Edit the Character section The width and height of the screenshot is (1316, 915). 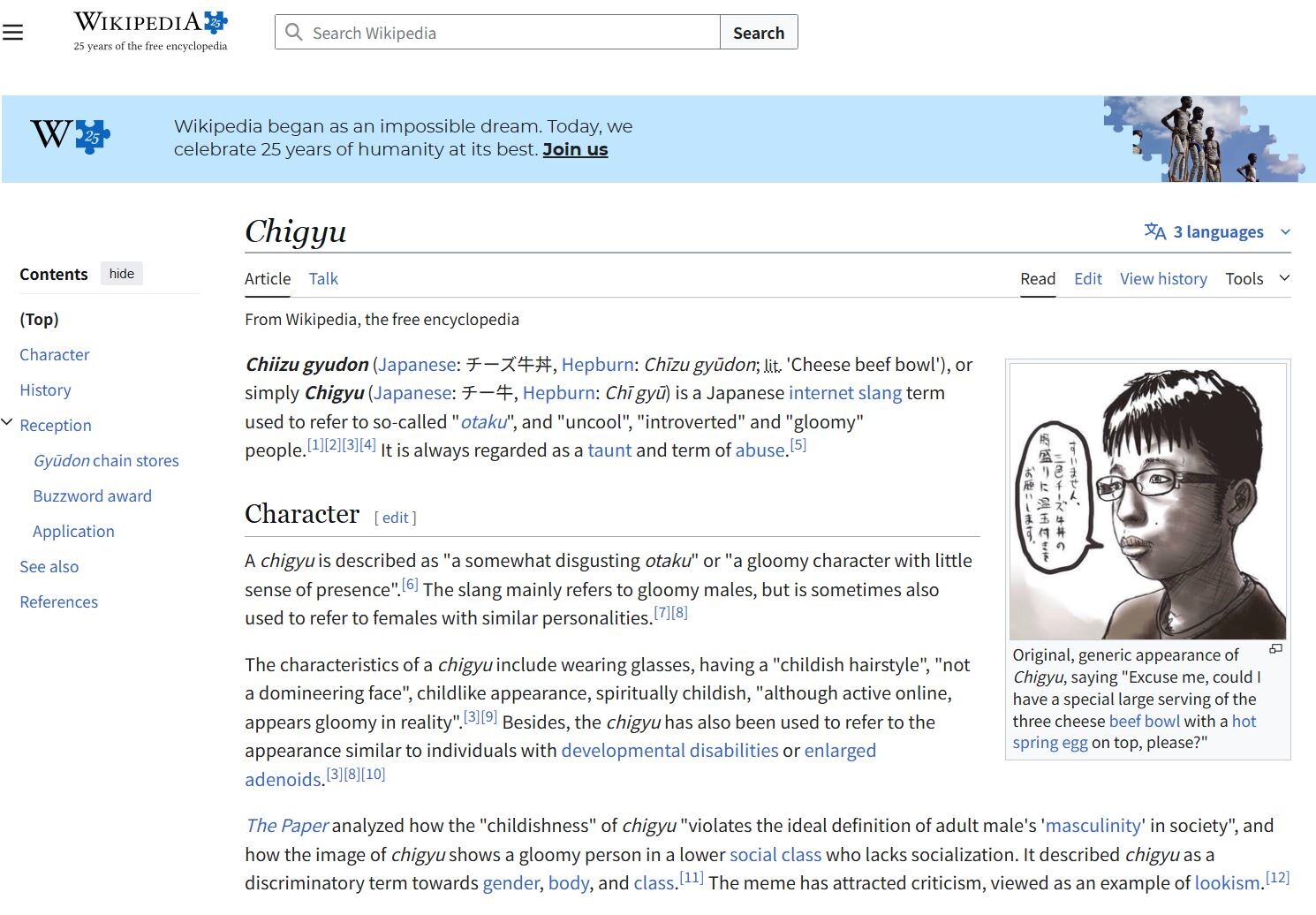pyautogui.click(x=395, y=518)
